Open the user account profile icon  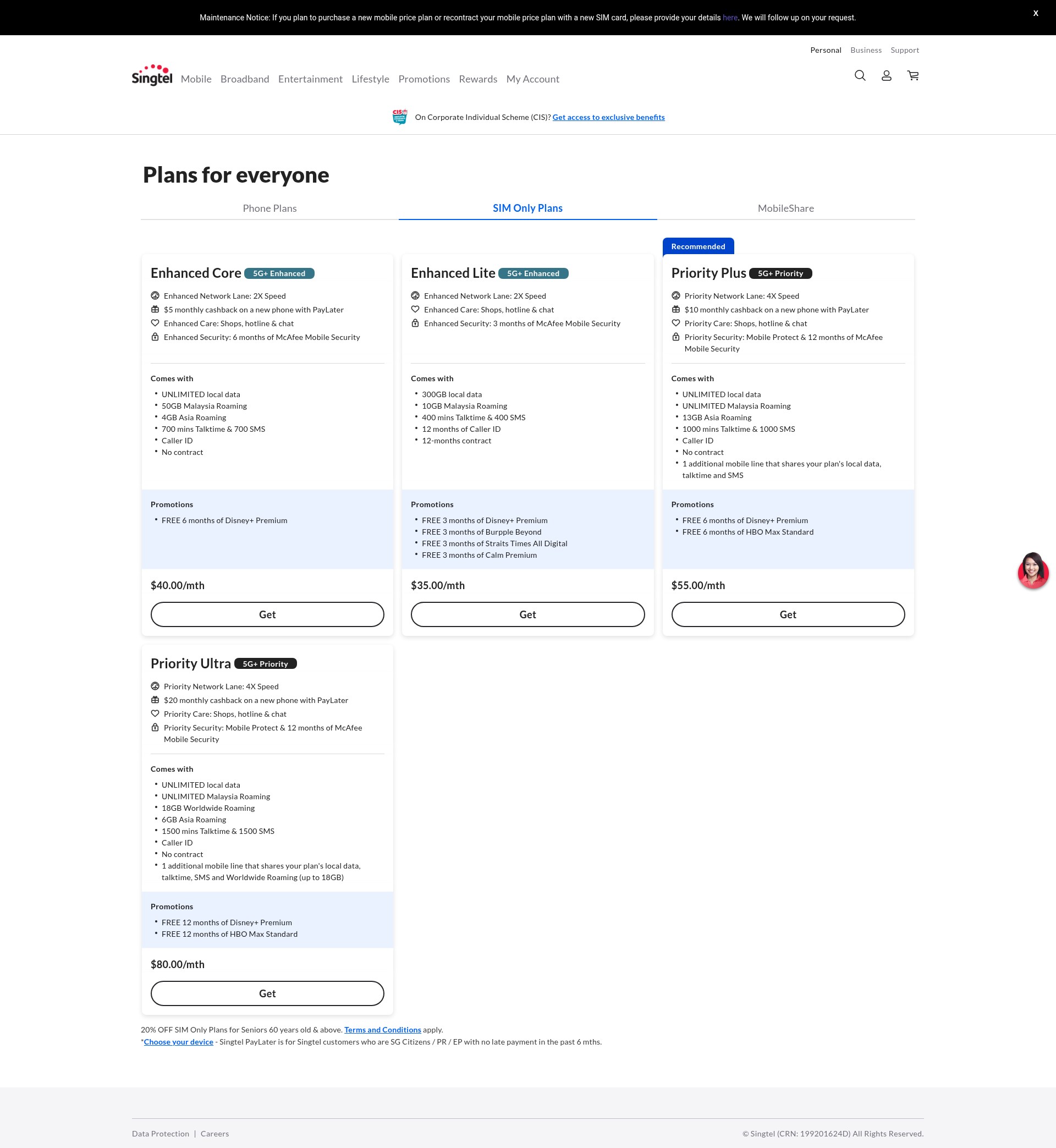coord(886,75)
